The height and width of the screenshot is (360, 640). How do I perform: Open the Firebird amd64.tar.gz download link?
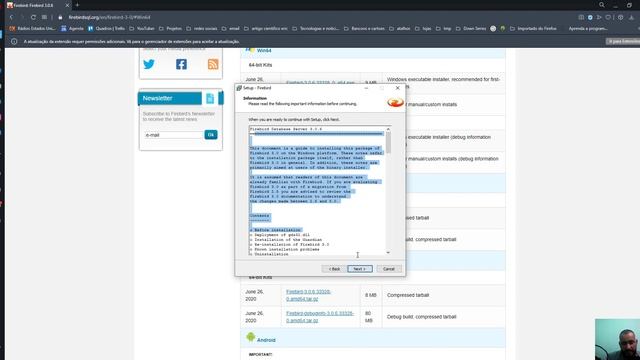click(308, 295)
